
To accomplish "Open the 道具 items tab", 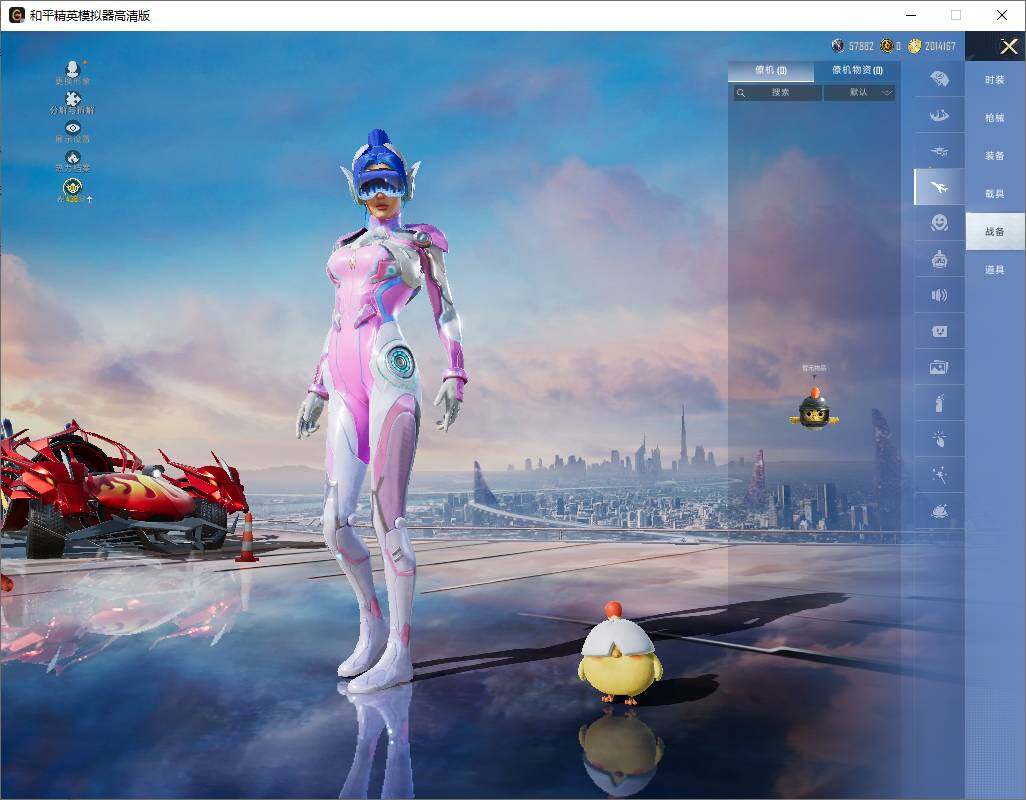I will point(995,270).
